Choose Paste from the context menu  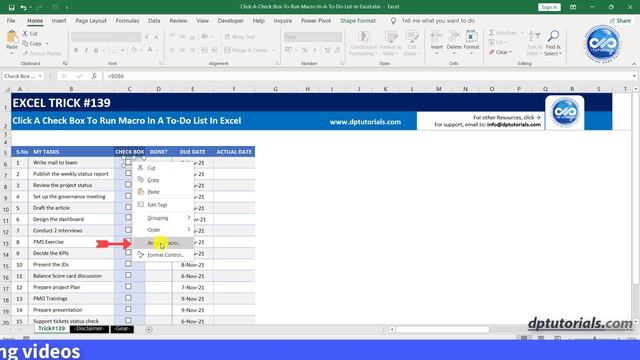(x=164, y=192)
